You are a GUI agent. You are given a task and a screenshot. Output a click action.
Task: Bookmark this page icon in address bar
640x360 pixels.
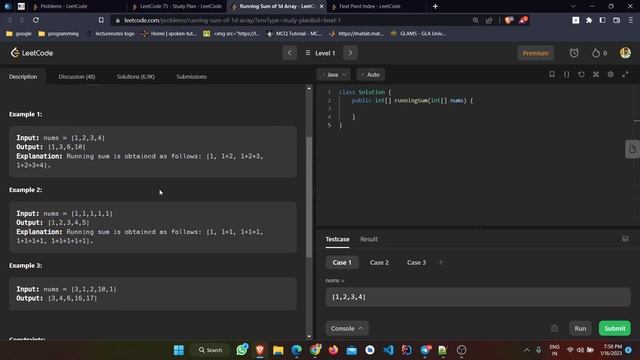tap(101, 20)
